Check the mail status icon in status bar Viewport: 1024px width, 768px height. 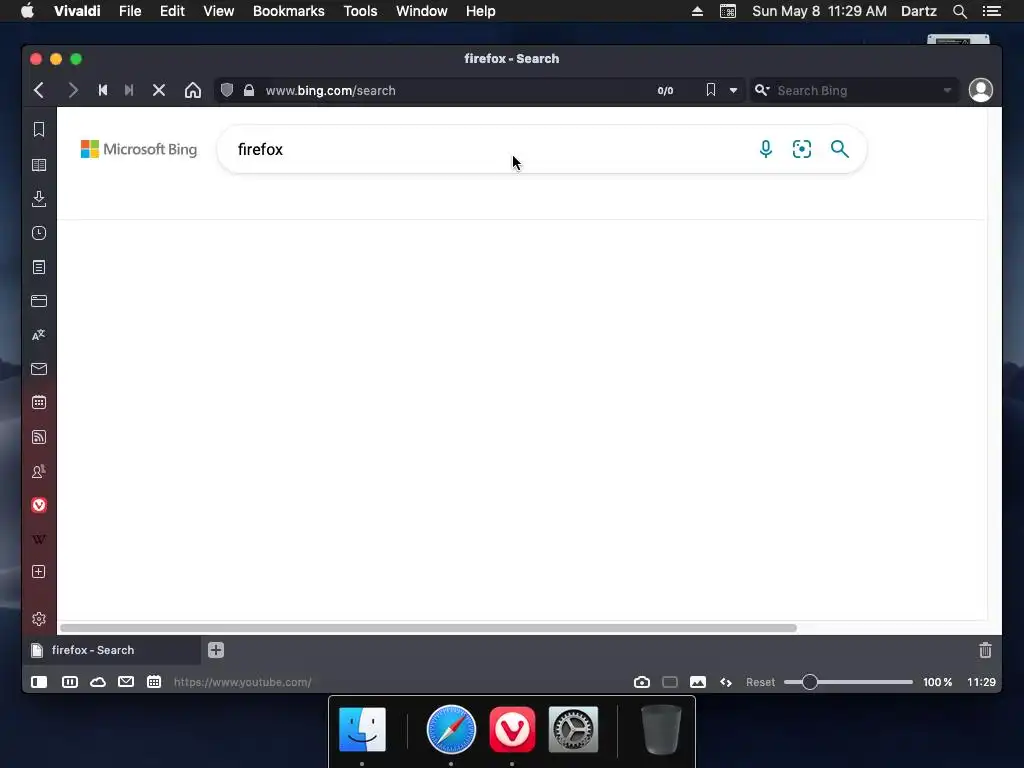coord(126,682)
